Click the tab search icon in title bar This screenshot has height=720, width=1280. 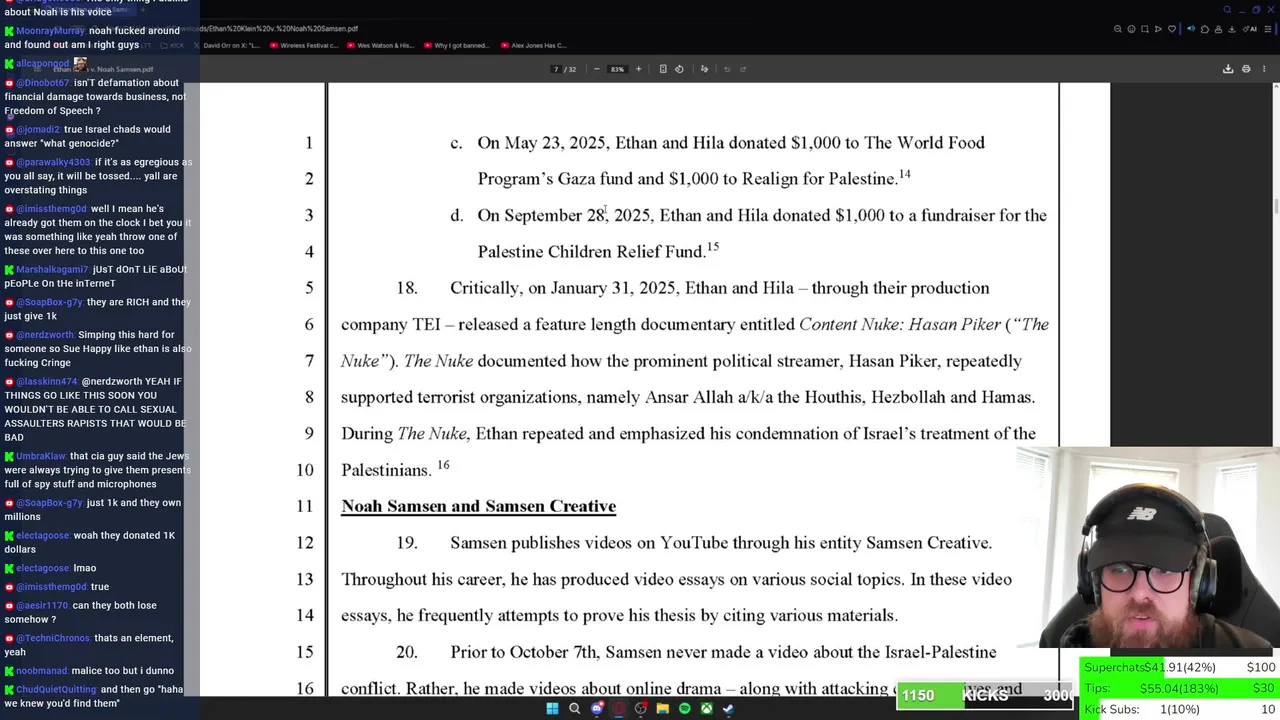tap(1227, 9)
